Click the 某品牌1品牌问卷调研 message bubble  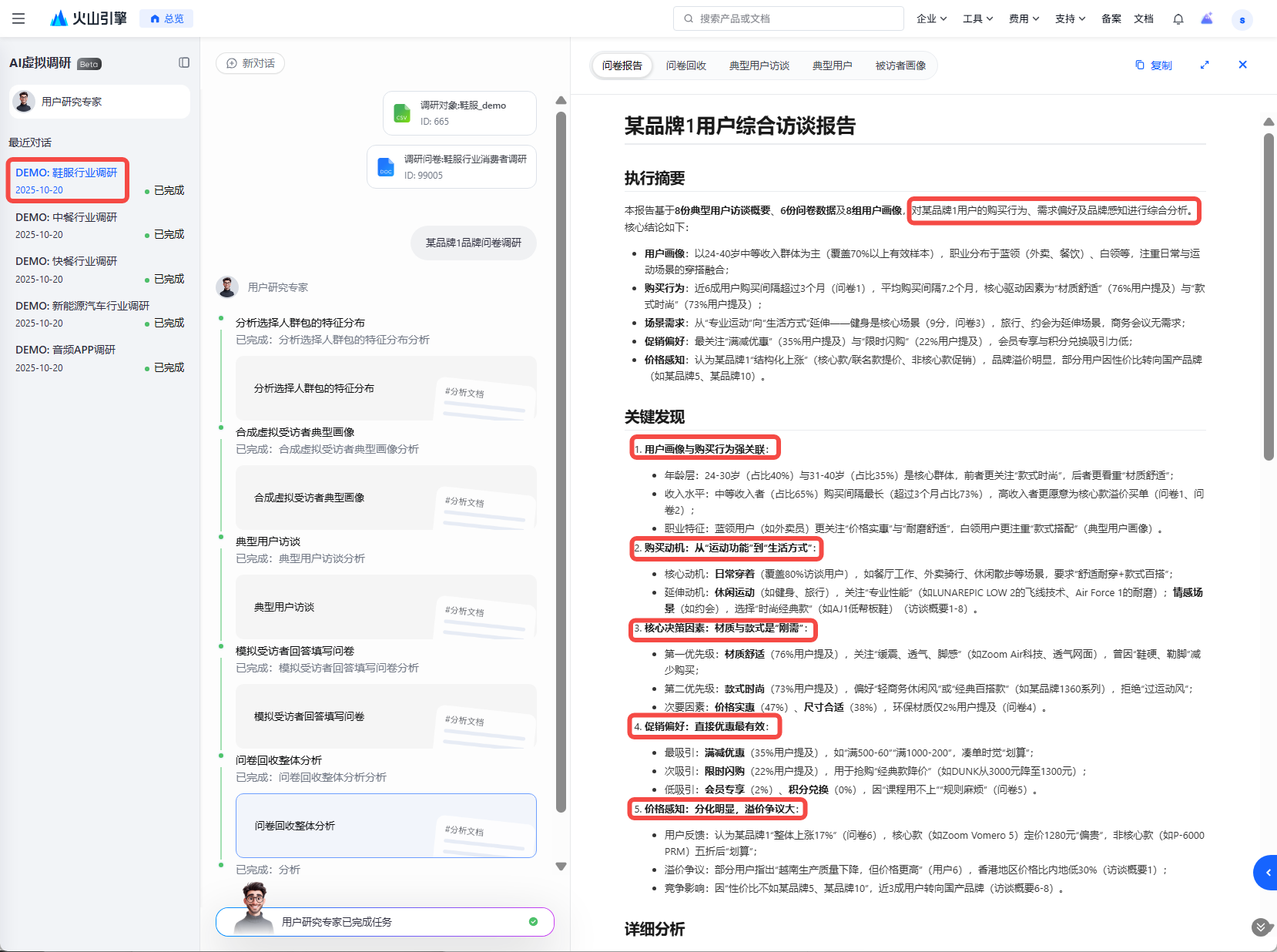pos(474,243)
